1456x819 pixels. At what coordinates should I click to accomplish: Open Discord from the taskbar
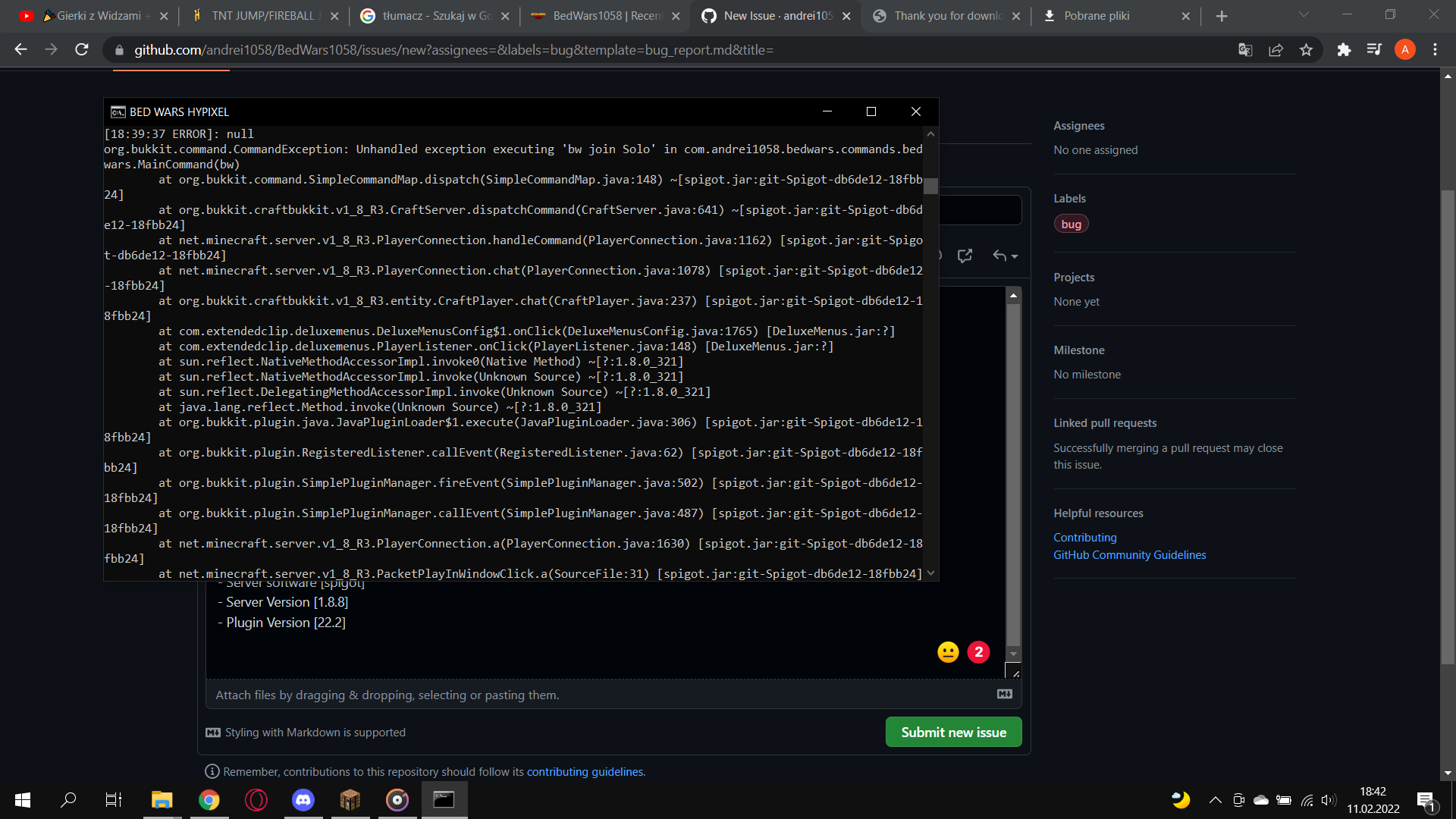click(x=303, y=799)
